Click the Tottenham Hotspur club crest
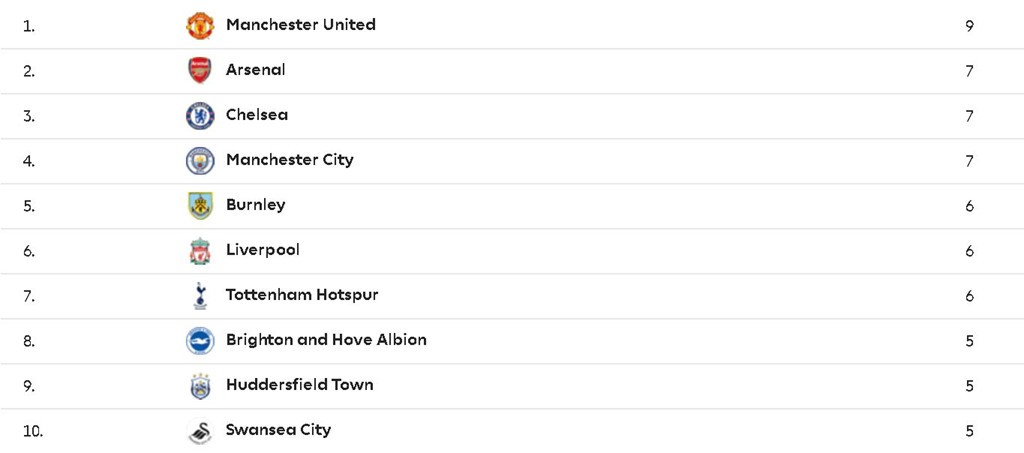The image size is (1024, 453). (x=200, y=296)
